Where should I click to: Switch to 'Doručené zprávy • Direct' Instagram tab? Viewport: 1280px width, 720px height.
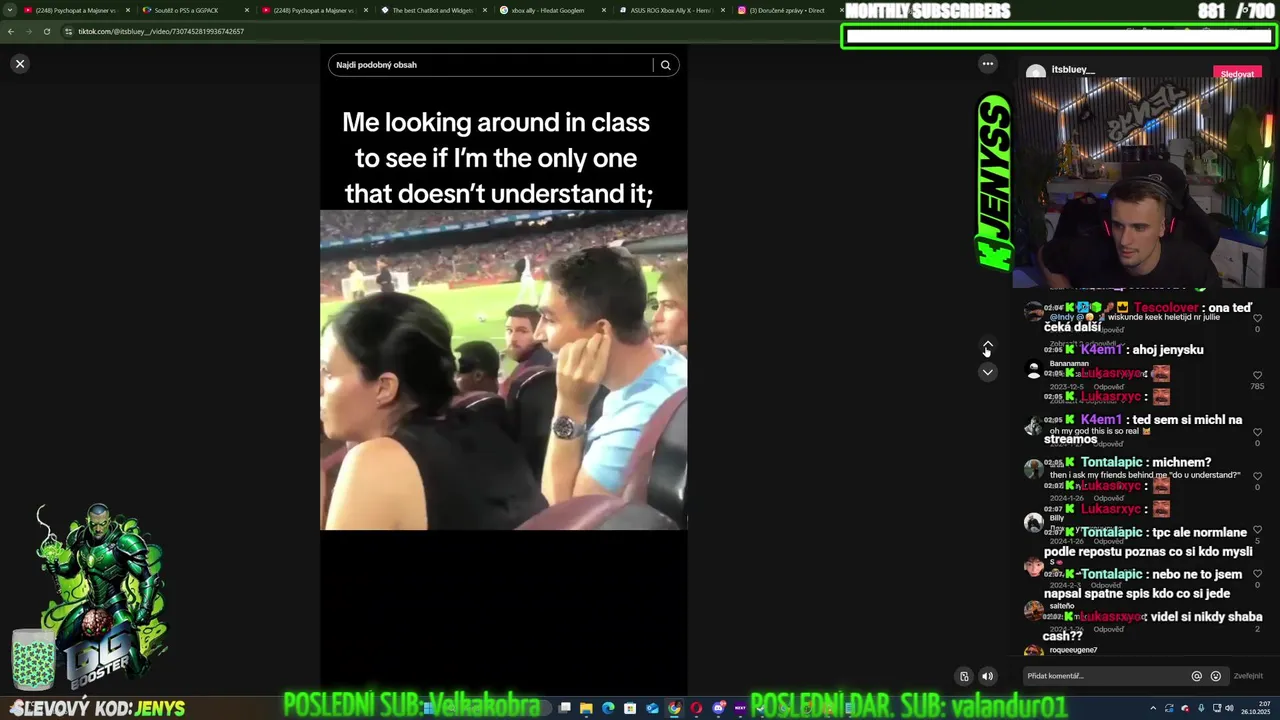pyautogui.click(x=786, y=10)
